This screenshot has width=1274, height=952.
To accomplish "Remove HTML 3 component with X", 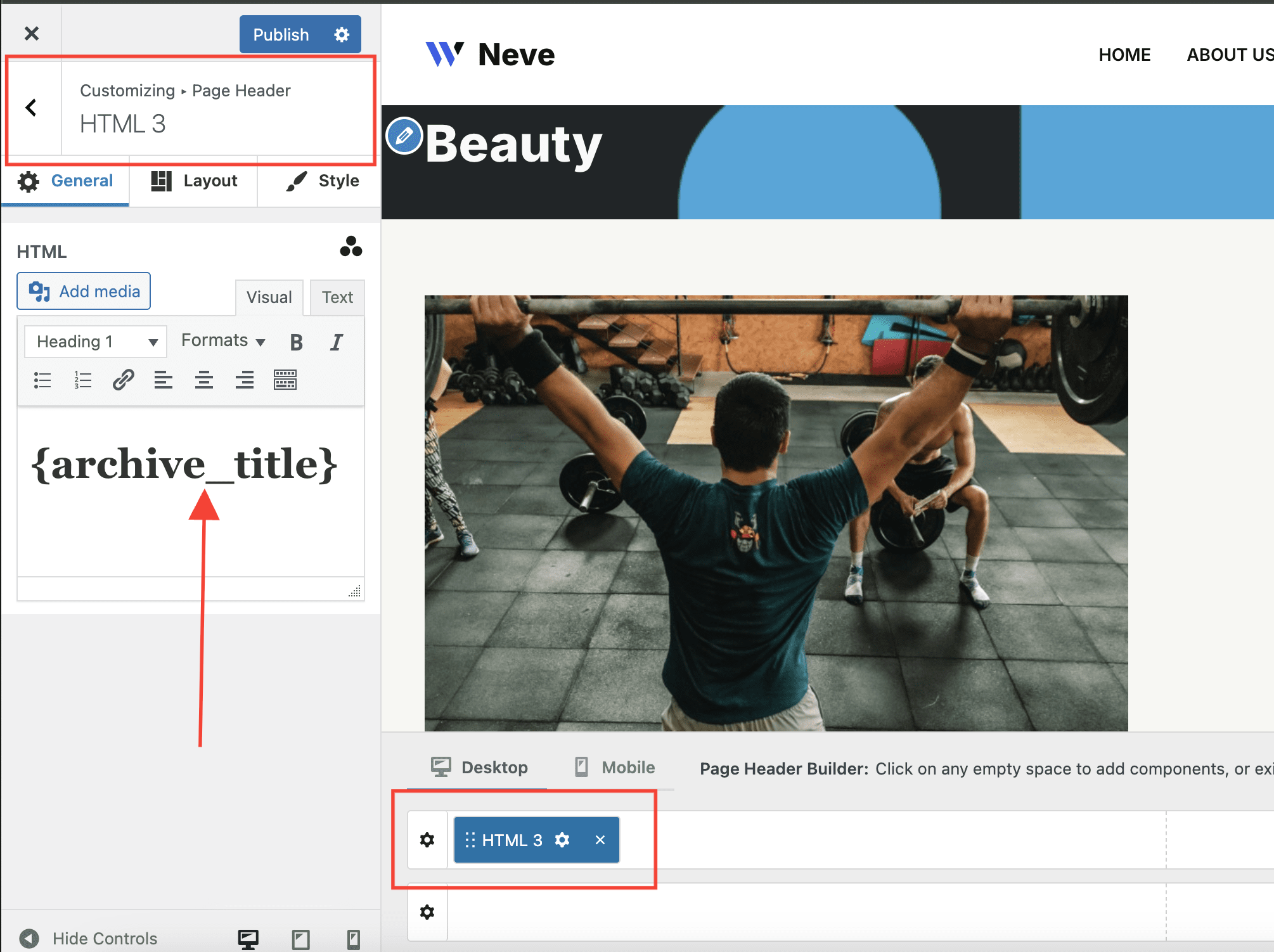I will [600, 840].
